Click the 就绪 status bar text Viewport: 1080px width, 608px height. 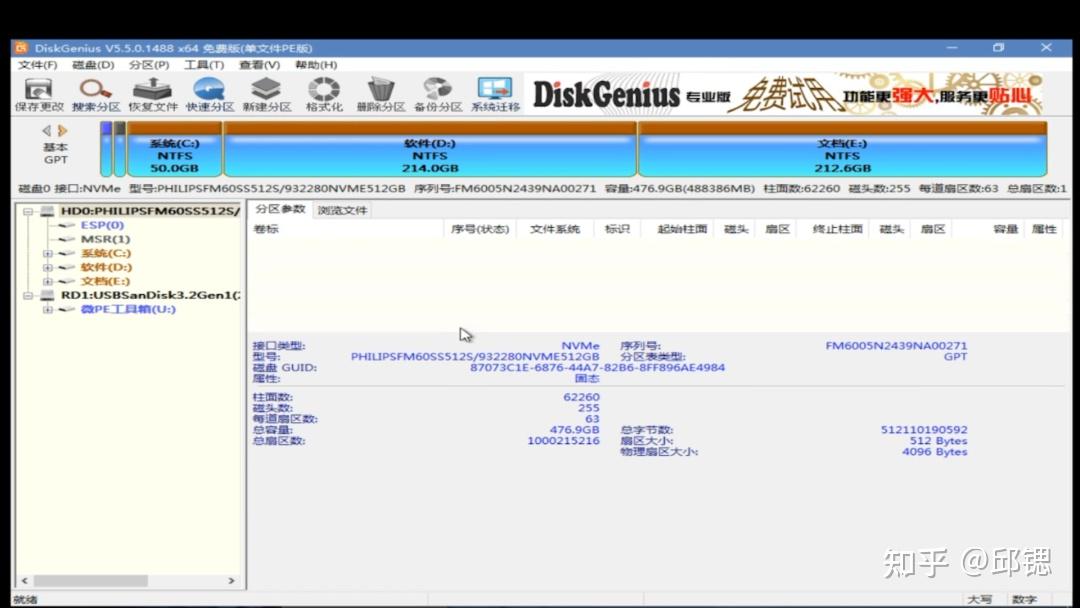(25, 599)
